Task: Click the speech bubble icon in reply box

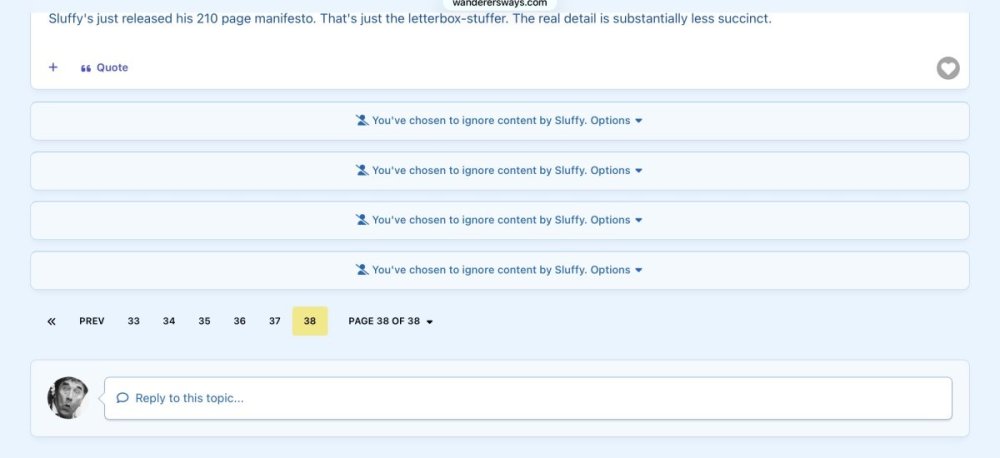Action: coord(122,398)
